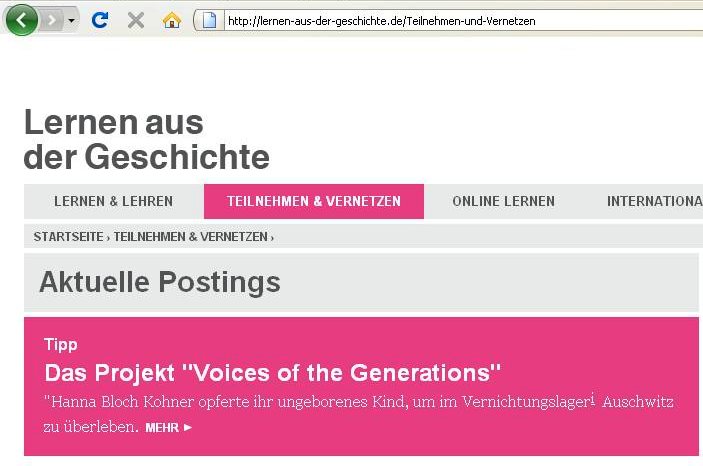
Task: Focus the address bar URL field
Action: coord(450,20)
